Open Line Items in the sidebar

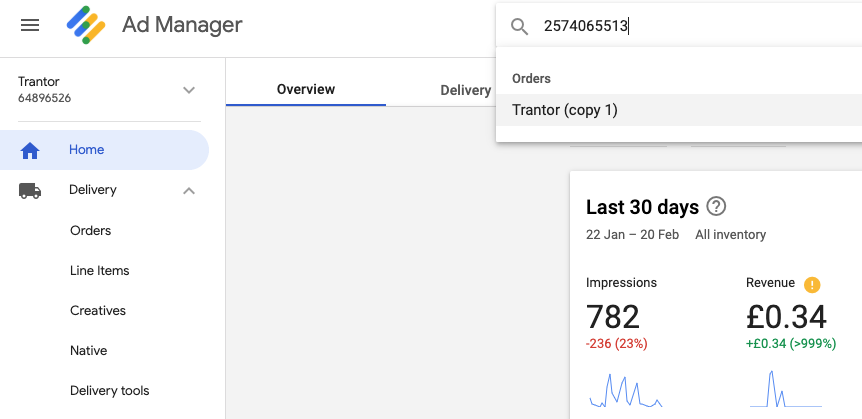[100, 271]
